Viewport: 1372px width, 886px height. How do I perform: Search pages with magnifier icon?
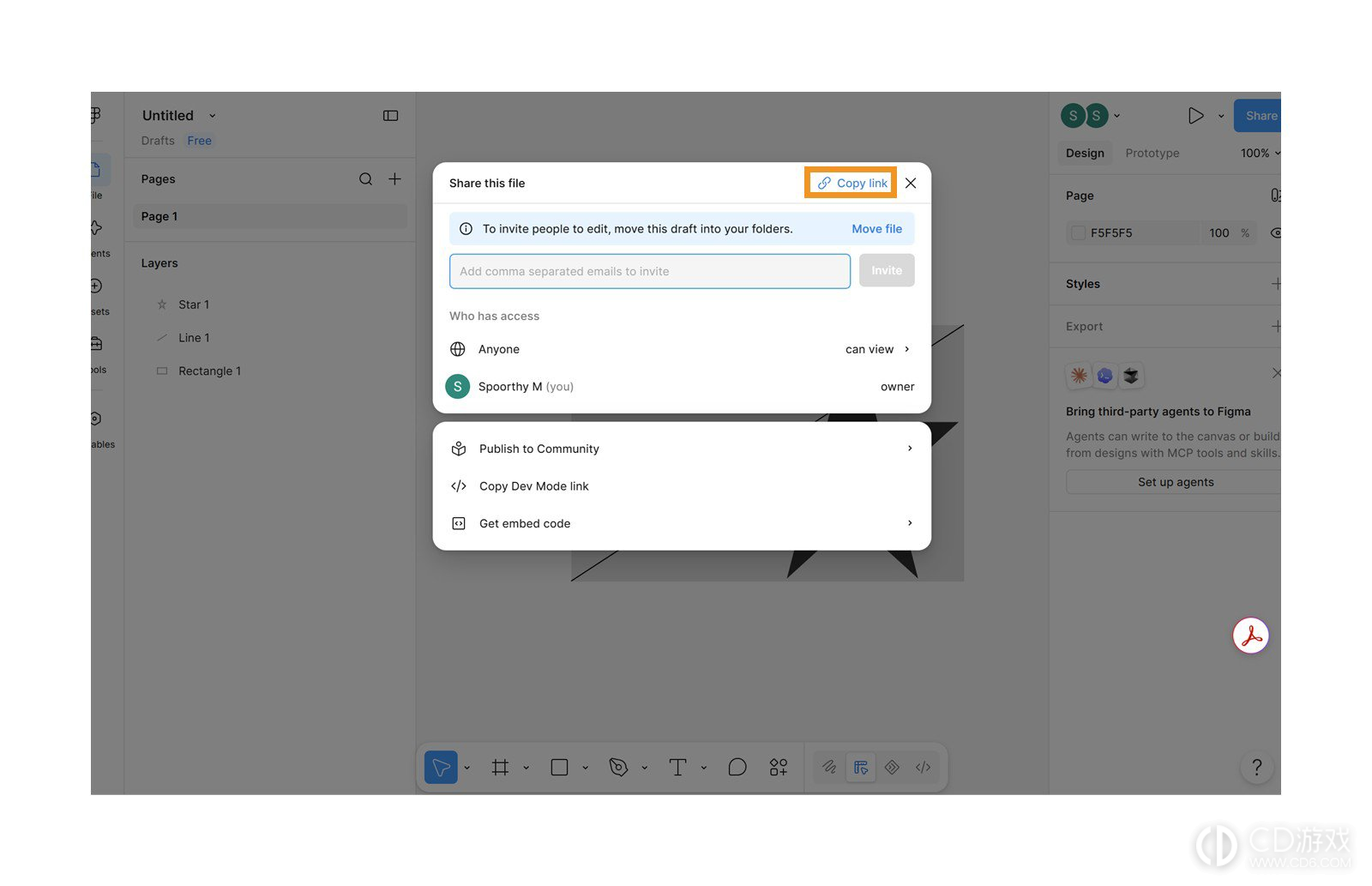(365, 178)
